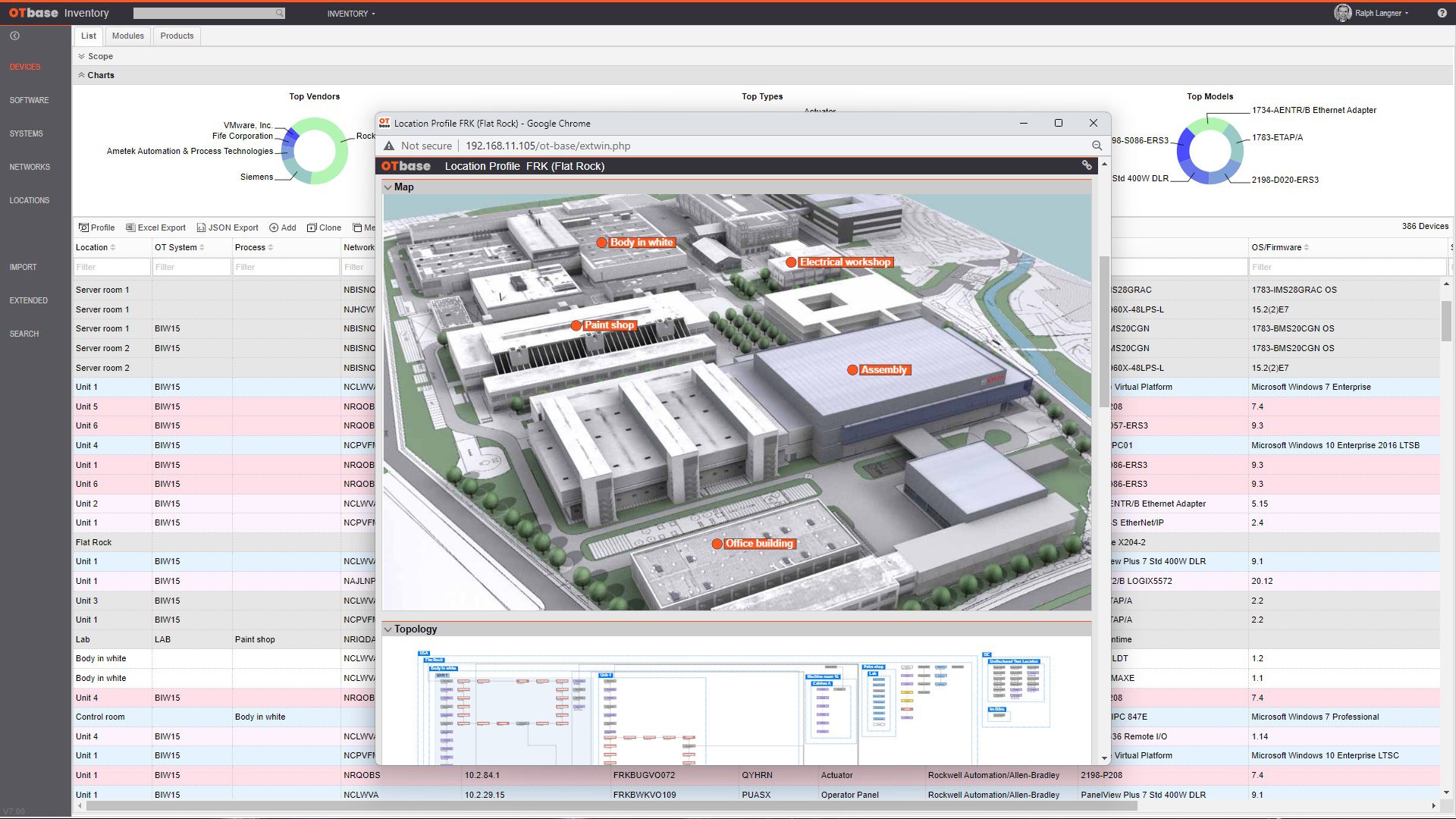Click the Top Models donut chart
Image resolution: width=1456 pixels, height=819 pixels.
pos(1210,150)
